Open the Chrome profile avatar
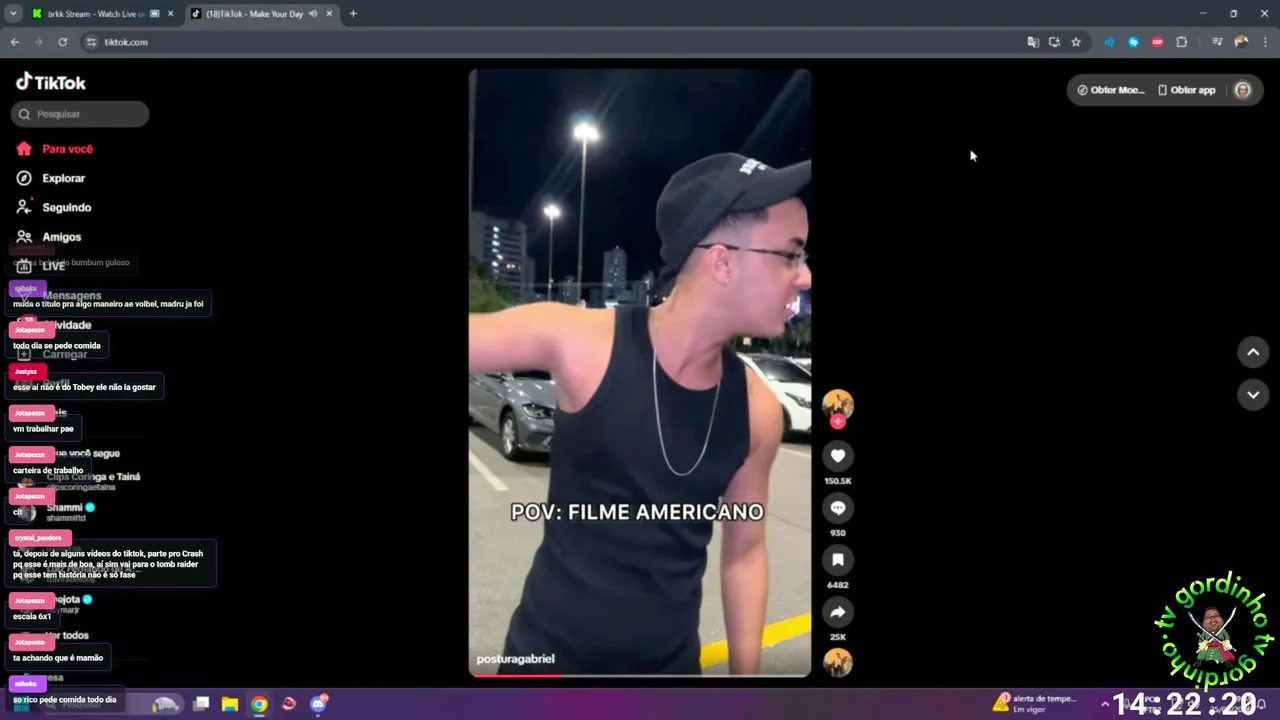The height and width of the screenshot is (720, 1280). tap(1241, 42)
